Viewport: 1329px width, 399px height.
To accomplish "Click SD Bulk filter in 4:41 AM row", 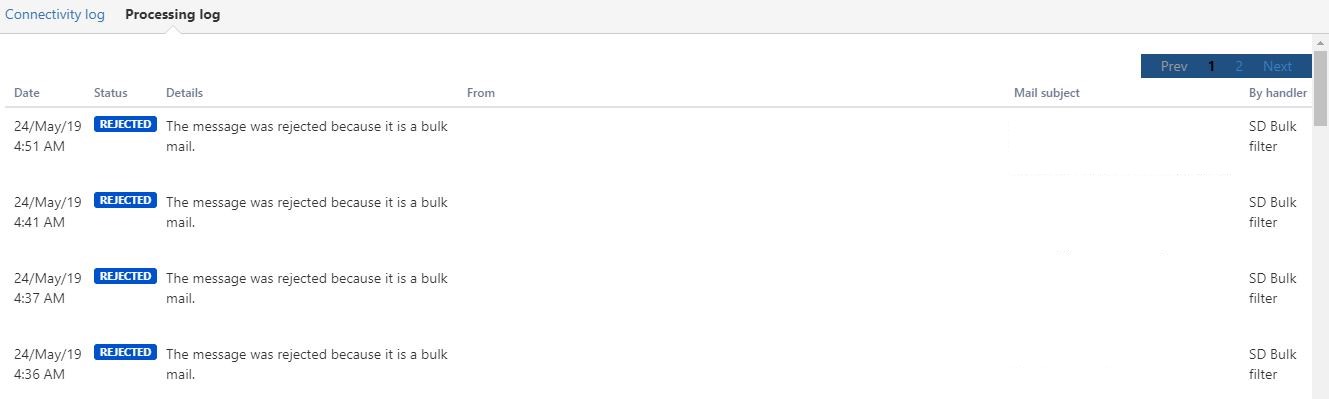I will (1273, 212).
